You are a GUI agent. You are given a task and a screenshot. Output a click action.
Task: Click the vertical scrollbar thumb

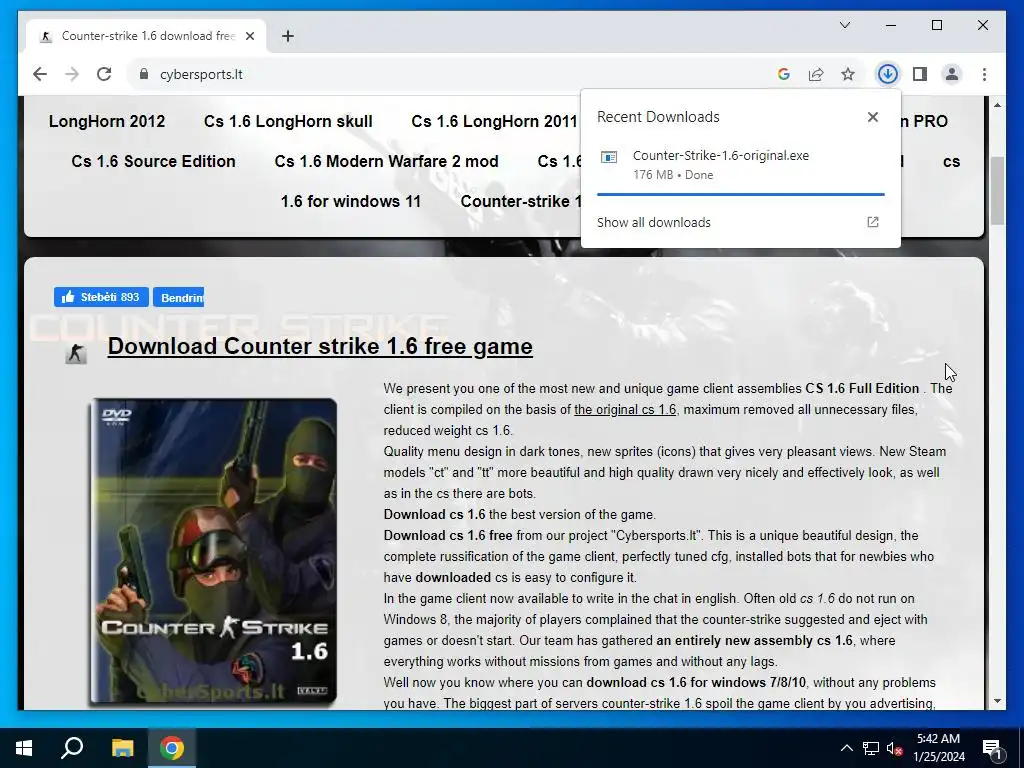[997, 191]
